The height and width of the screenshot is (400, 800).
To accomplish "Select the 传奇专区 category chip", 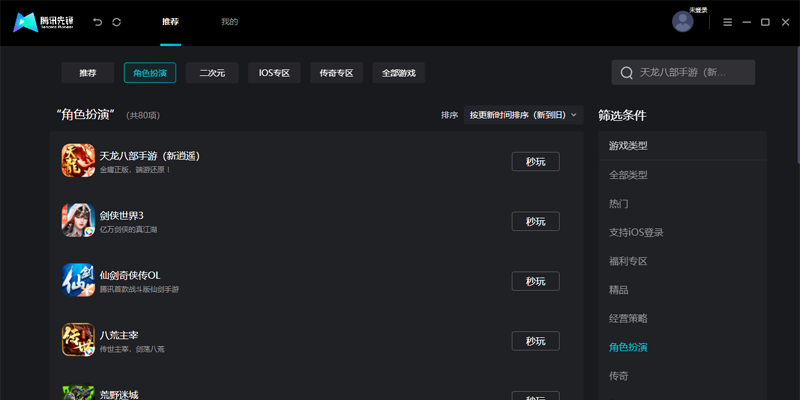I will point(337,73).
